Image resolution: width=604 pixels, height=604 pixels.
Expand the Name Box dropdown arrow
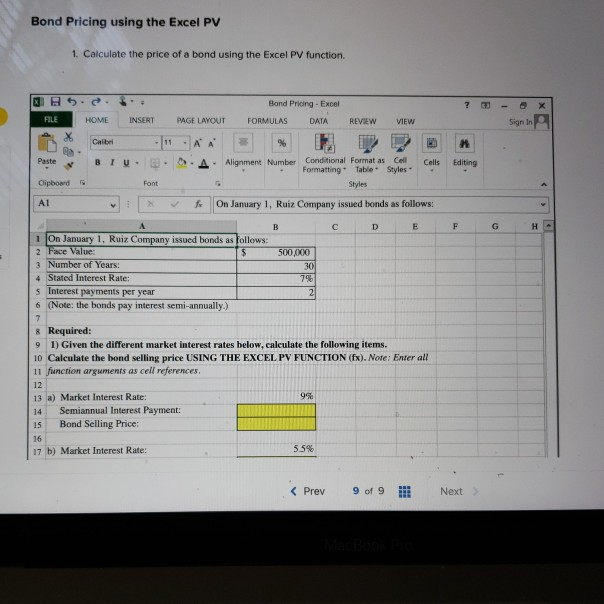[x=113, y=205]
